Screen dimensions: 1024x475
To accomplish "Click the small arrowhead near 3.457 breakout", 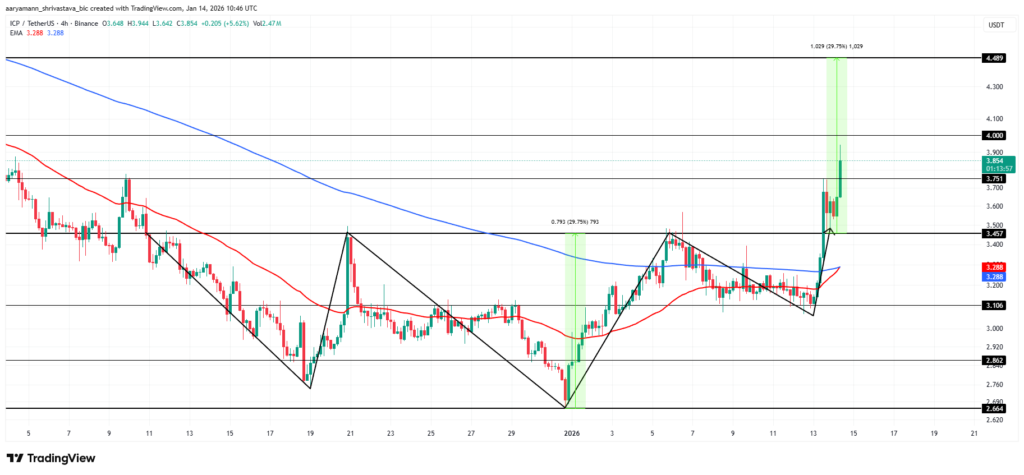I will 829,230.
